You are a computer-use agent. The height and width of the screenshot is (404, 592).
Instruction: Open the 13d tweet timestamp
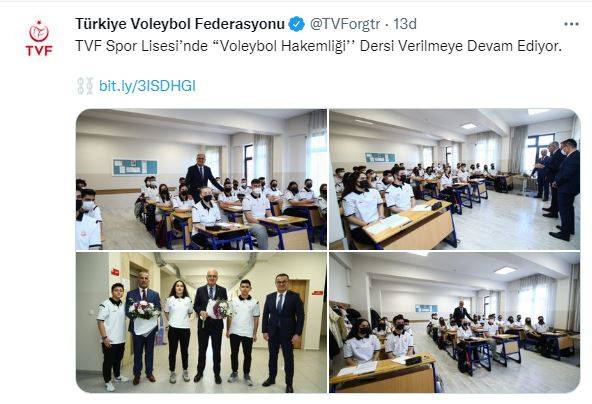405,24
